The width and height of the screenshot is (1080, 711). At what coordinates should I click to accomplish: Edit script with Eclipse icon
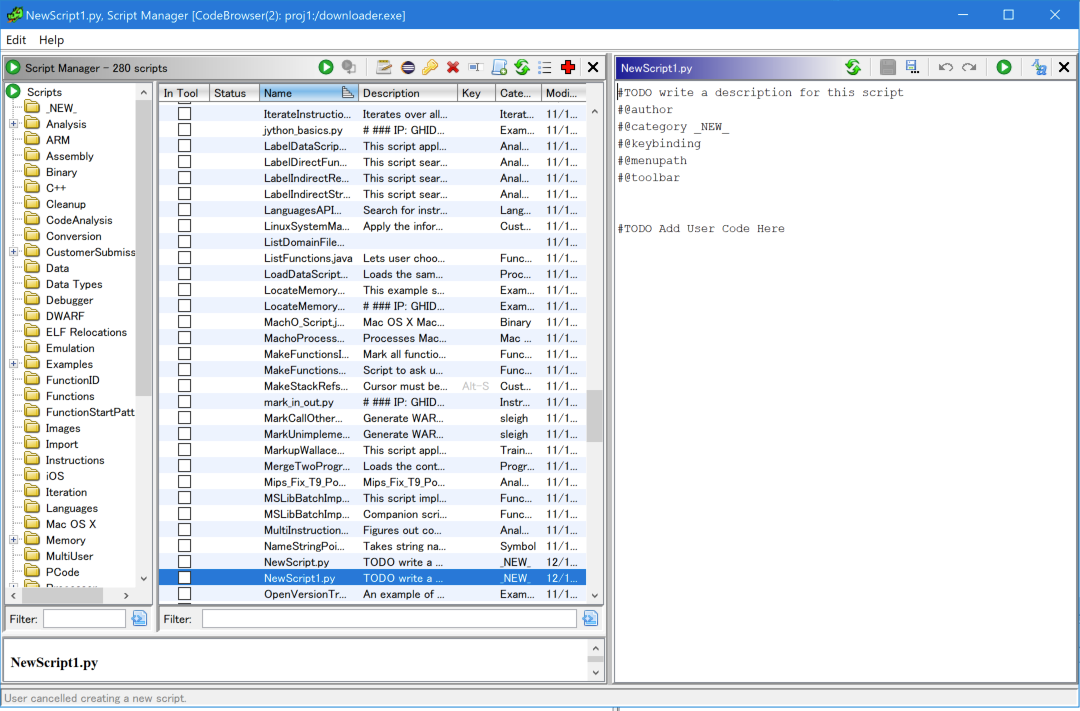pos(408,67)
